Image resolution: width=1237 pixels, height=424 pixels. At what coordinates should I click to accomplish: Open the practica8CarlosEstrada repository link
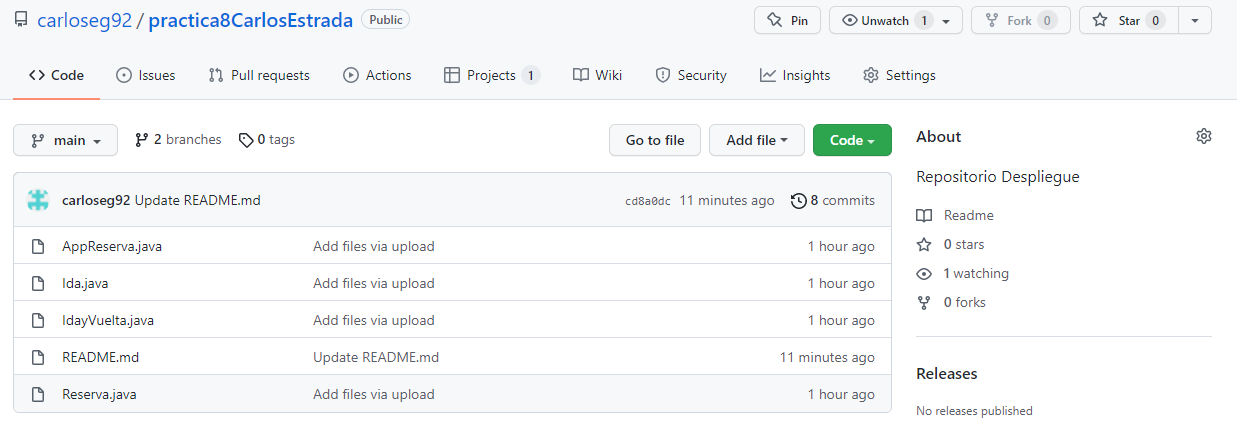250,20
